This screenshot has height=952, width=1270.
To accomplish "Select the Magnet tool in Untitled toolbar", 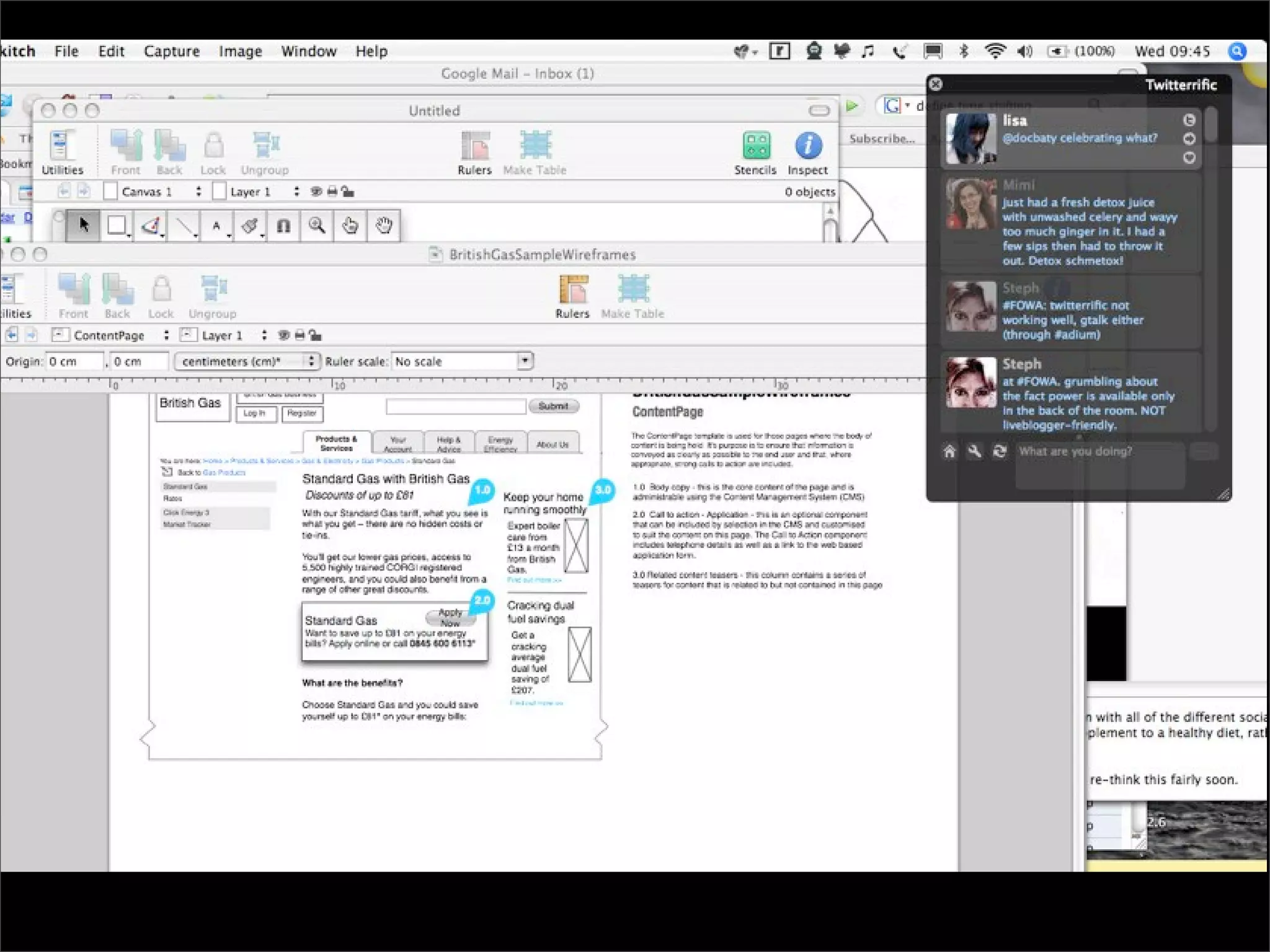I will (x=283, y=226).
